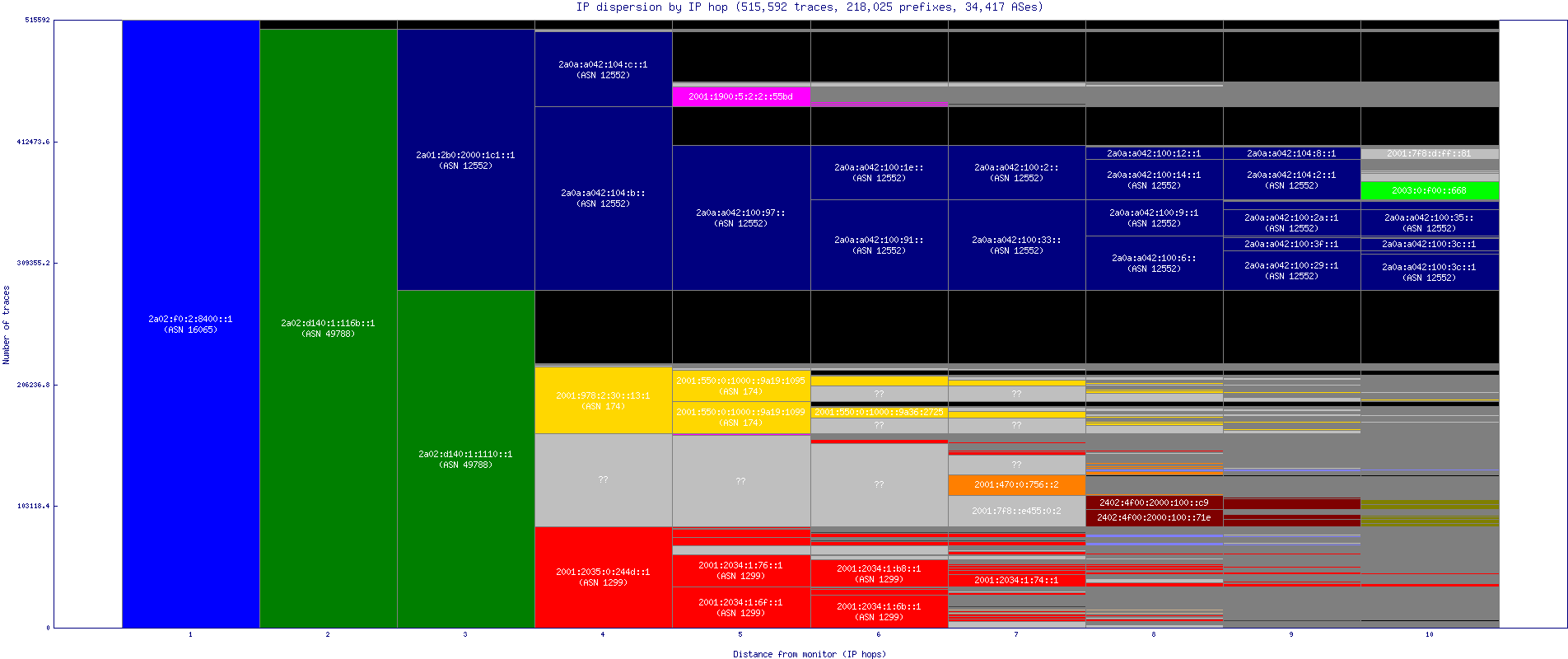This screenshot has height=659, width=1568.
Task: Select the 2a0a:a042:100:6:: block
Action: point(1155,263)
